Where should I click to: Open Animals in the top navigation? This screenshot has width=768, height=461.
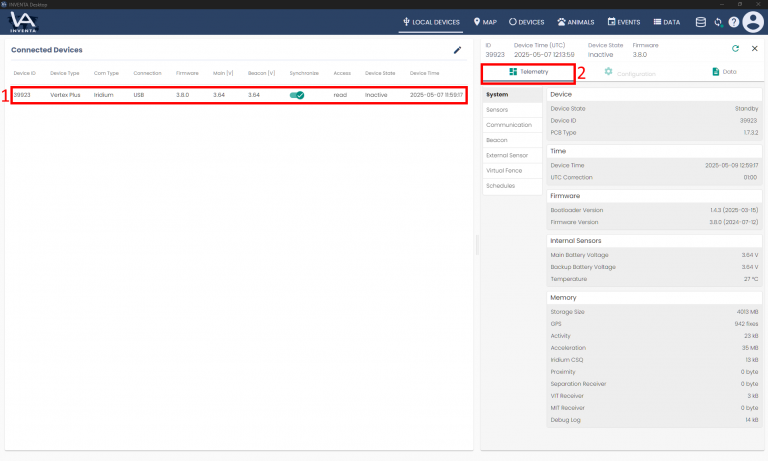[577, 21]
